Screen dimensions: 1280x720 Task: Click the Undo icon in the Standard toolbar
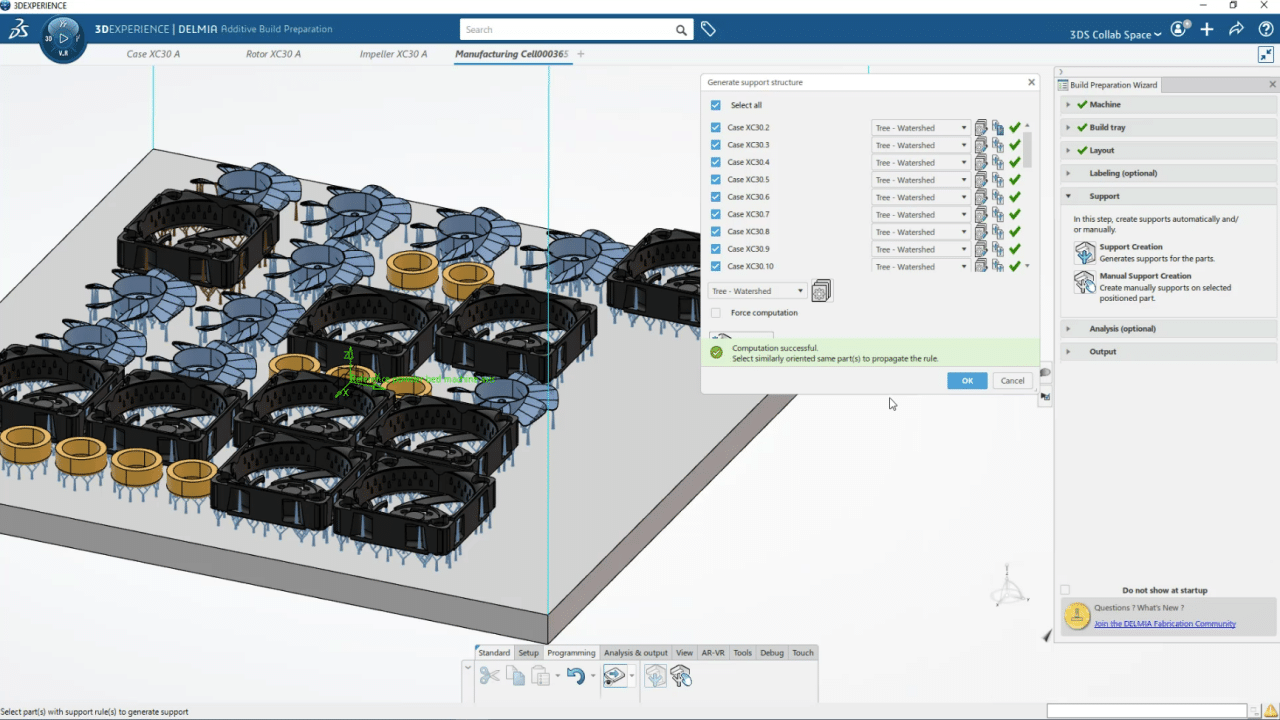click(x=575, y=676)
